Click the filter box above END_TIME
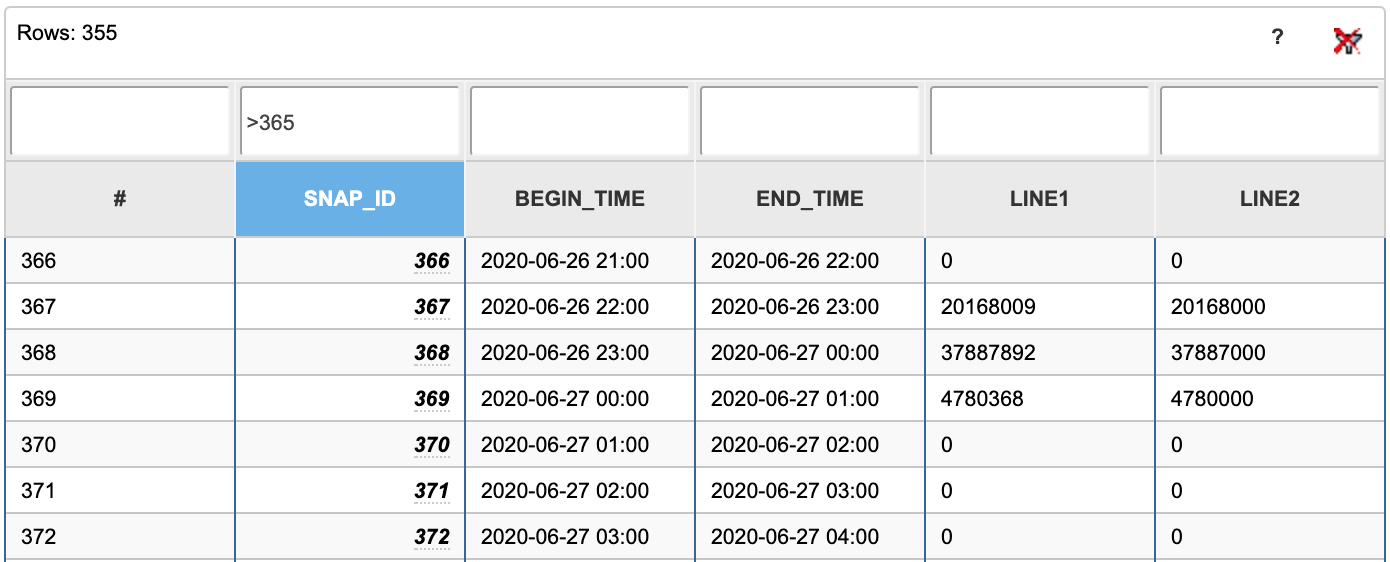The width and height of the screenshot is (1390, 562). click(810, 122)
